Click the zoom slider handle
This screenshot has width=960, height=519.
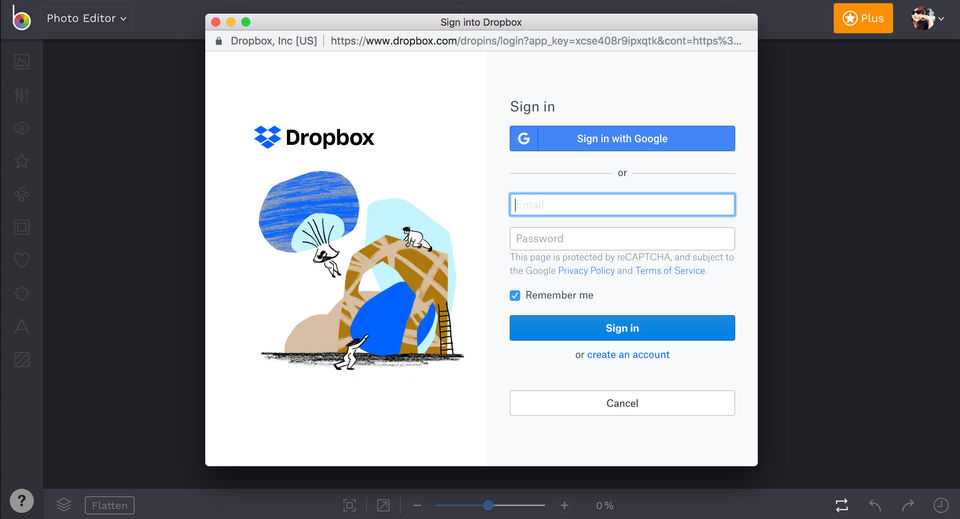click(488, 506)
